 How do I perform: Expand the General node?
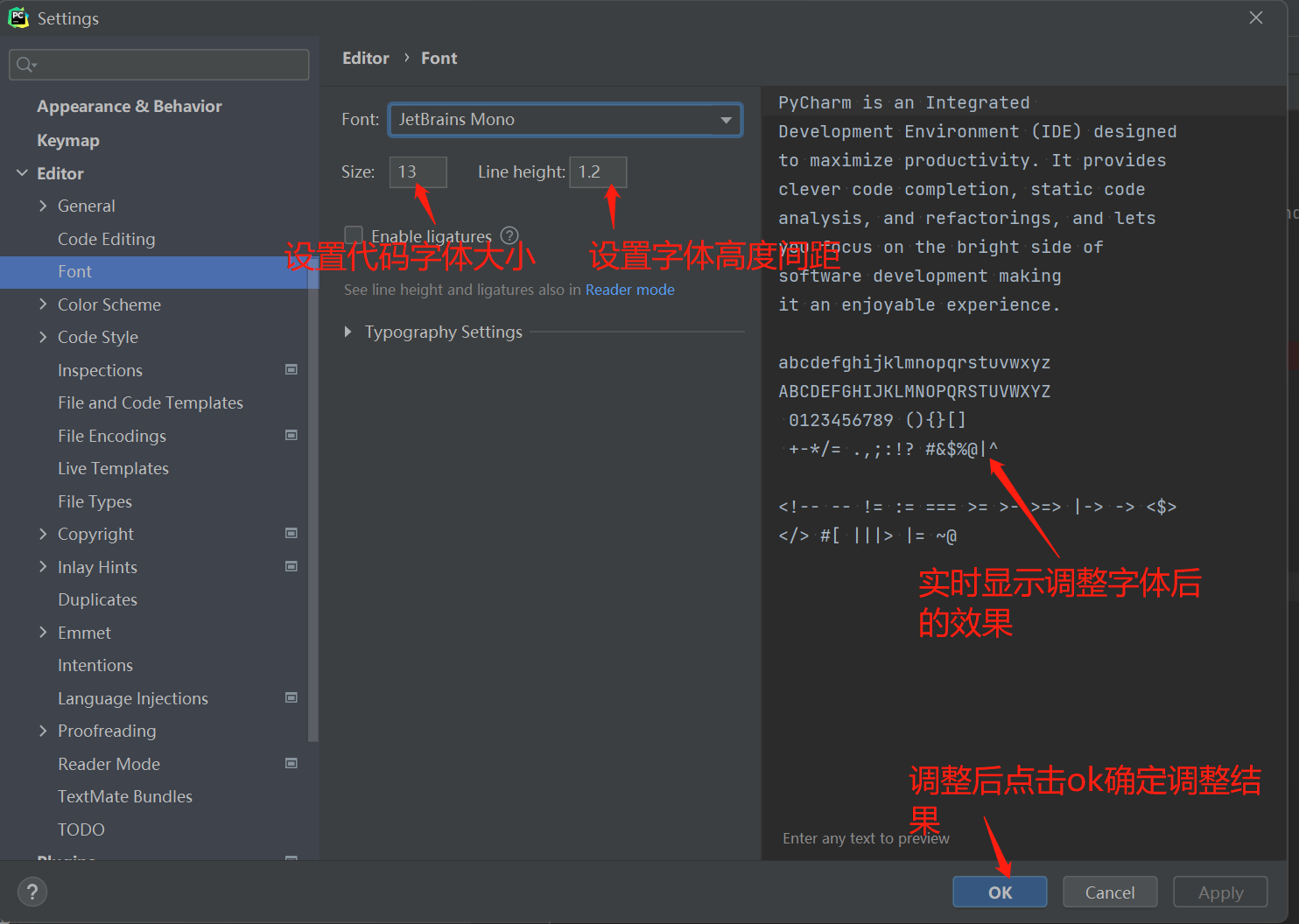pyautogui.click(x=43, y=206)
